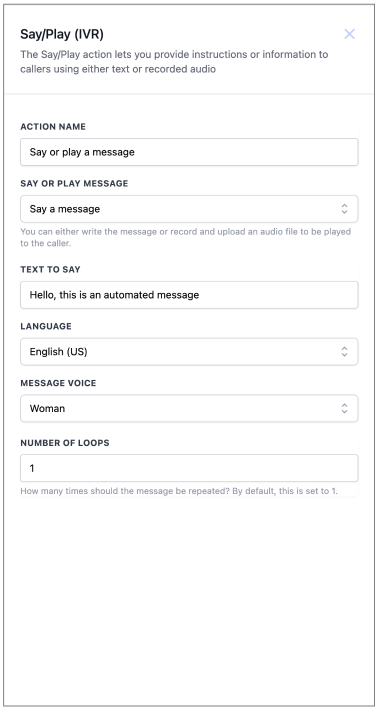Screen dimensions: 381x709
Task: Click the SAY OR PLAY MESSAGE label
Action: click(x=74, y=184)
